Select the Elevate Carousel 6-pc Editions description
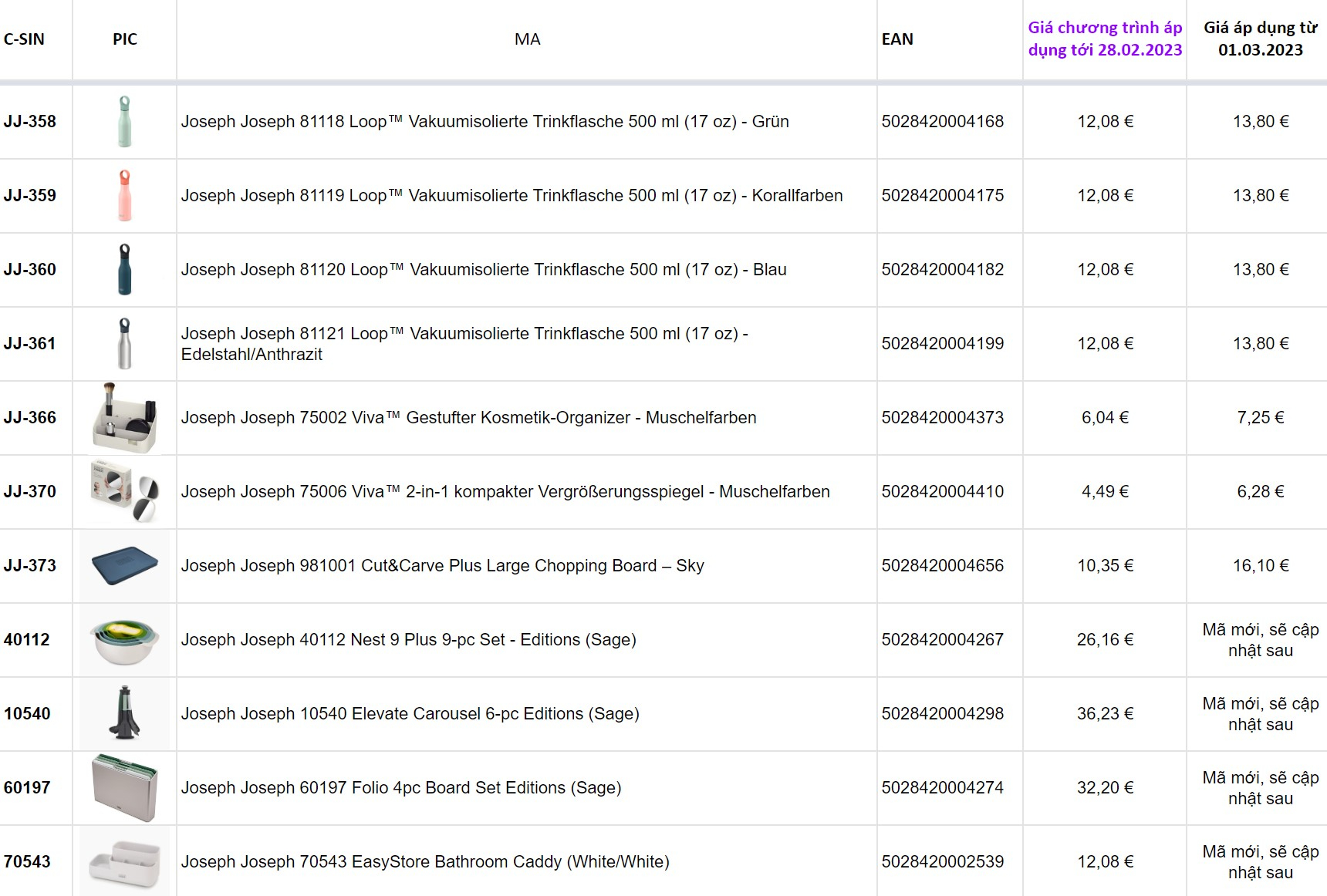Screen dimensions: 1327x896 (x=410, y=713)
